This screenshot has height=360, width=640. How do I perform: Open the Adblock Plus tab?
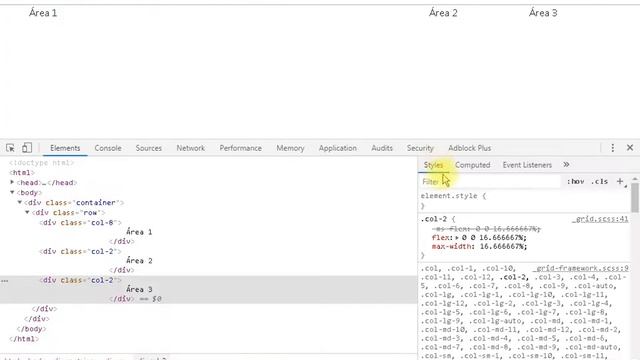tap(469, 148)
